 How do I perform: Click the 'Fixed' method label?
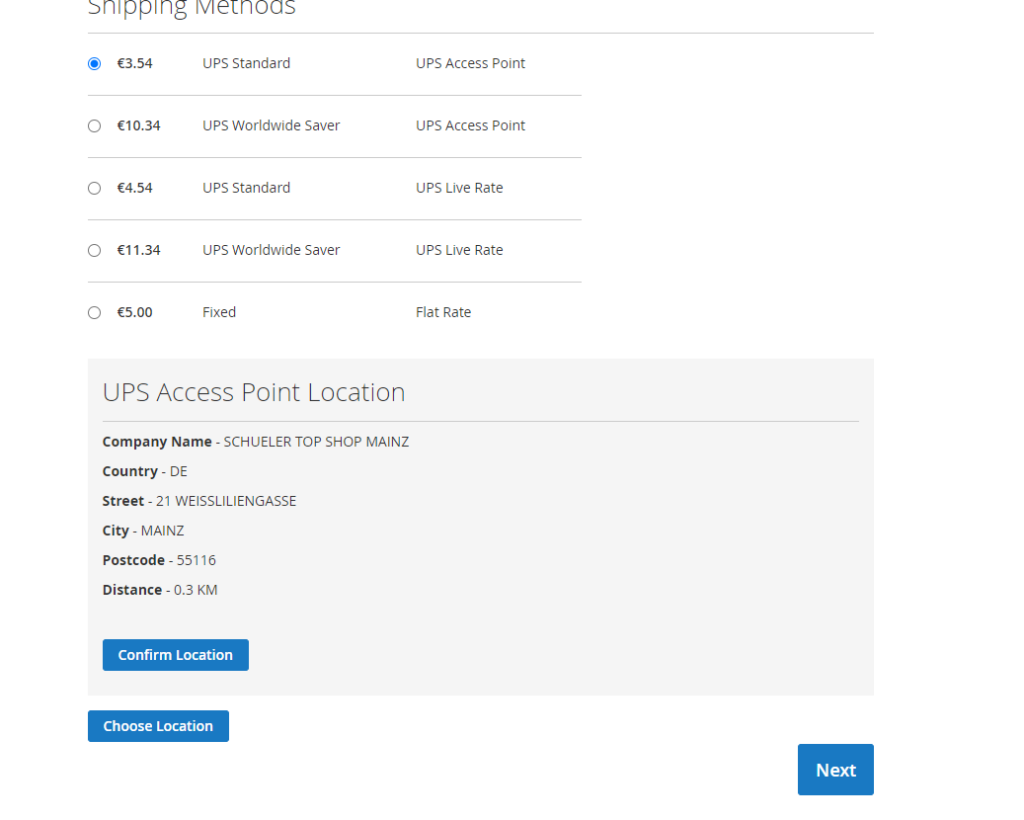click(219, 312)
